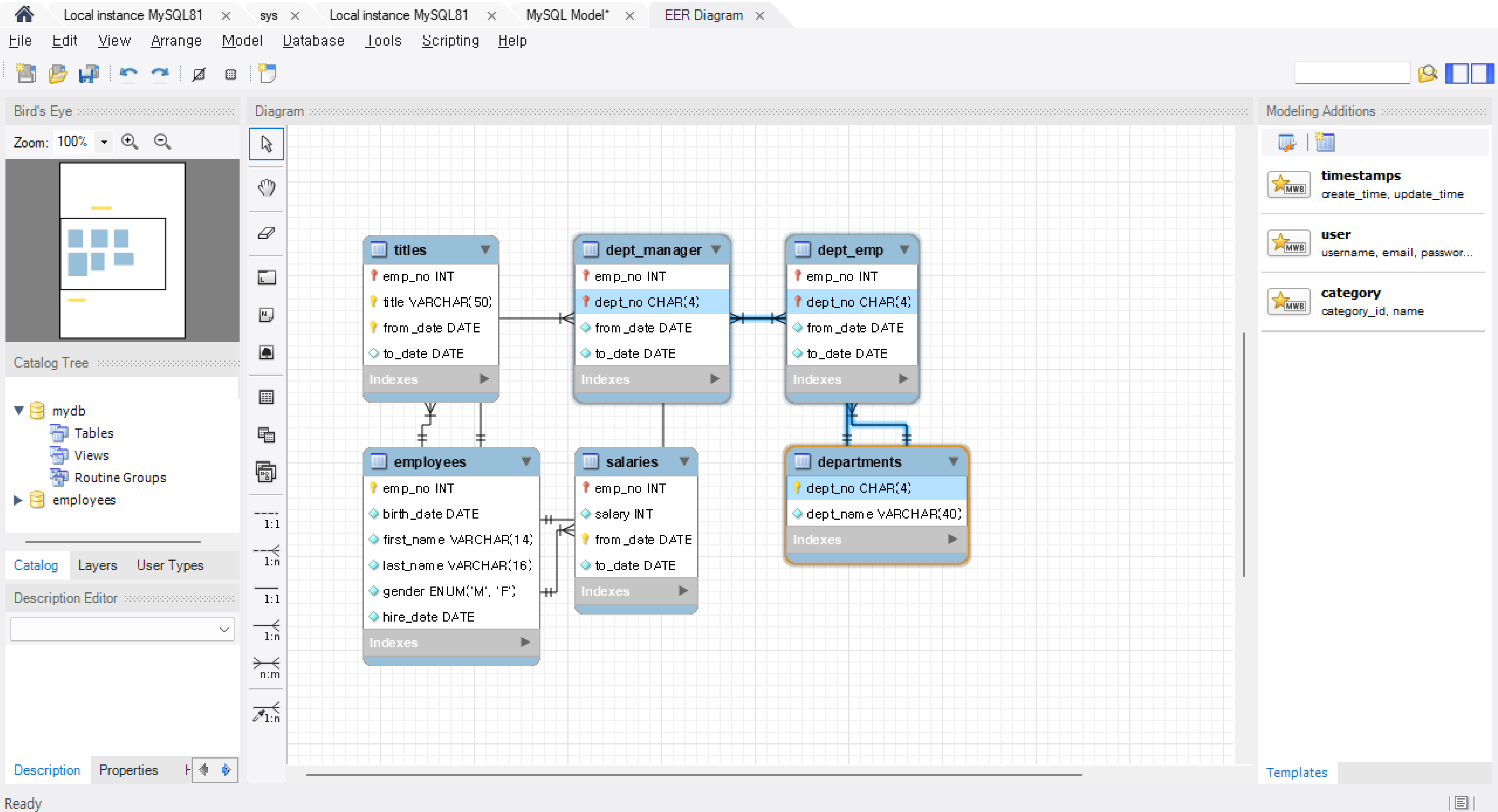The height and width of the screenshot is (812, 1498).
Task: Toggle left sidebar panel visibility
Action: coord(1456,74)
